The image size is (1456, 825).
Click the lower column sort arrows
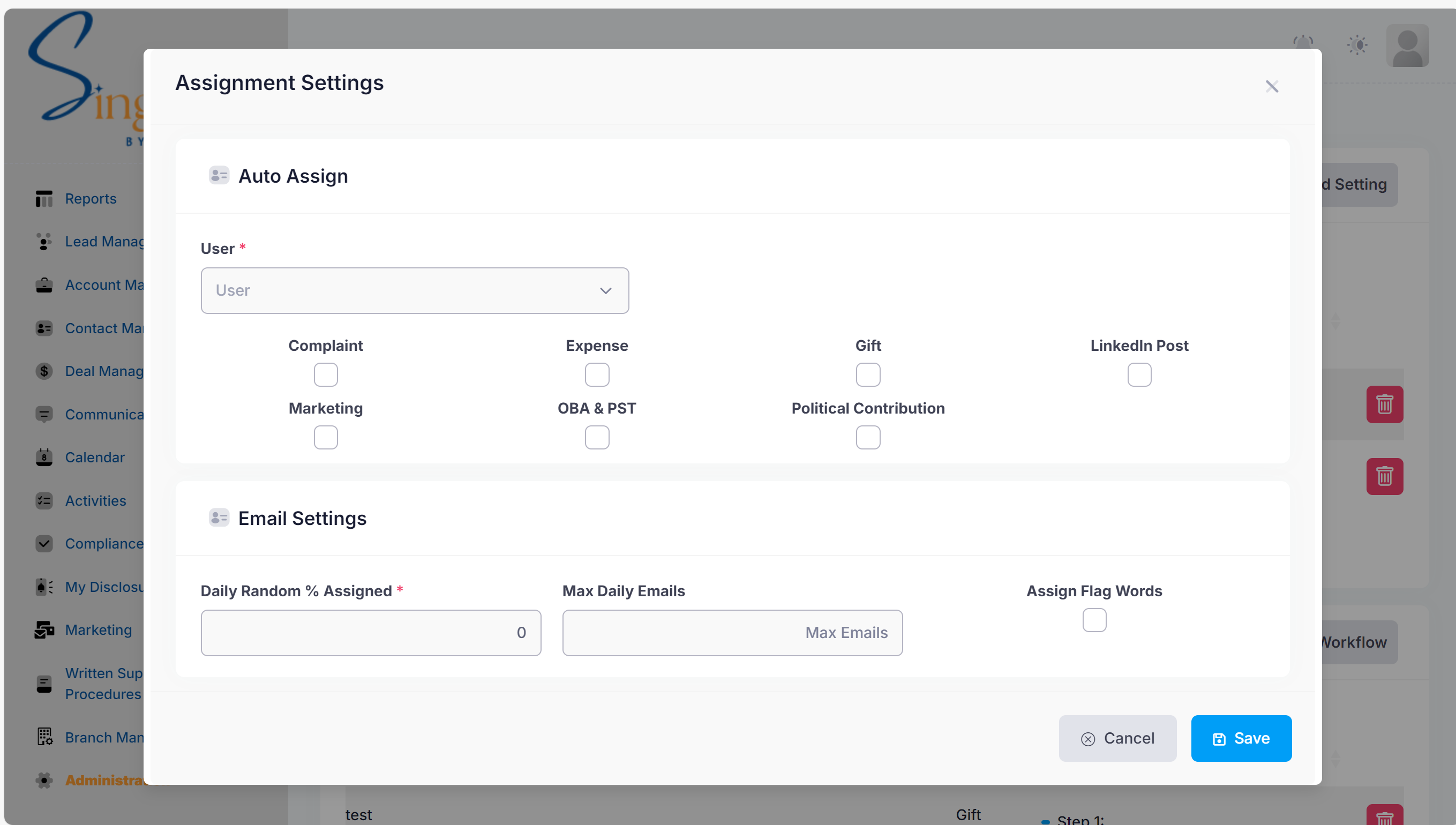pyautogui.click(x=1335, y=759)
